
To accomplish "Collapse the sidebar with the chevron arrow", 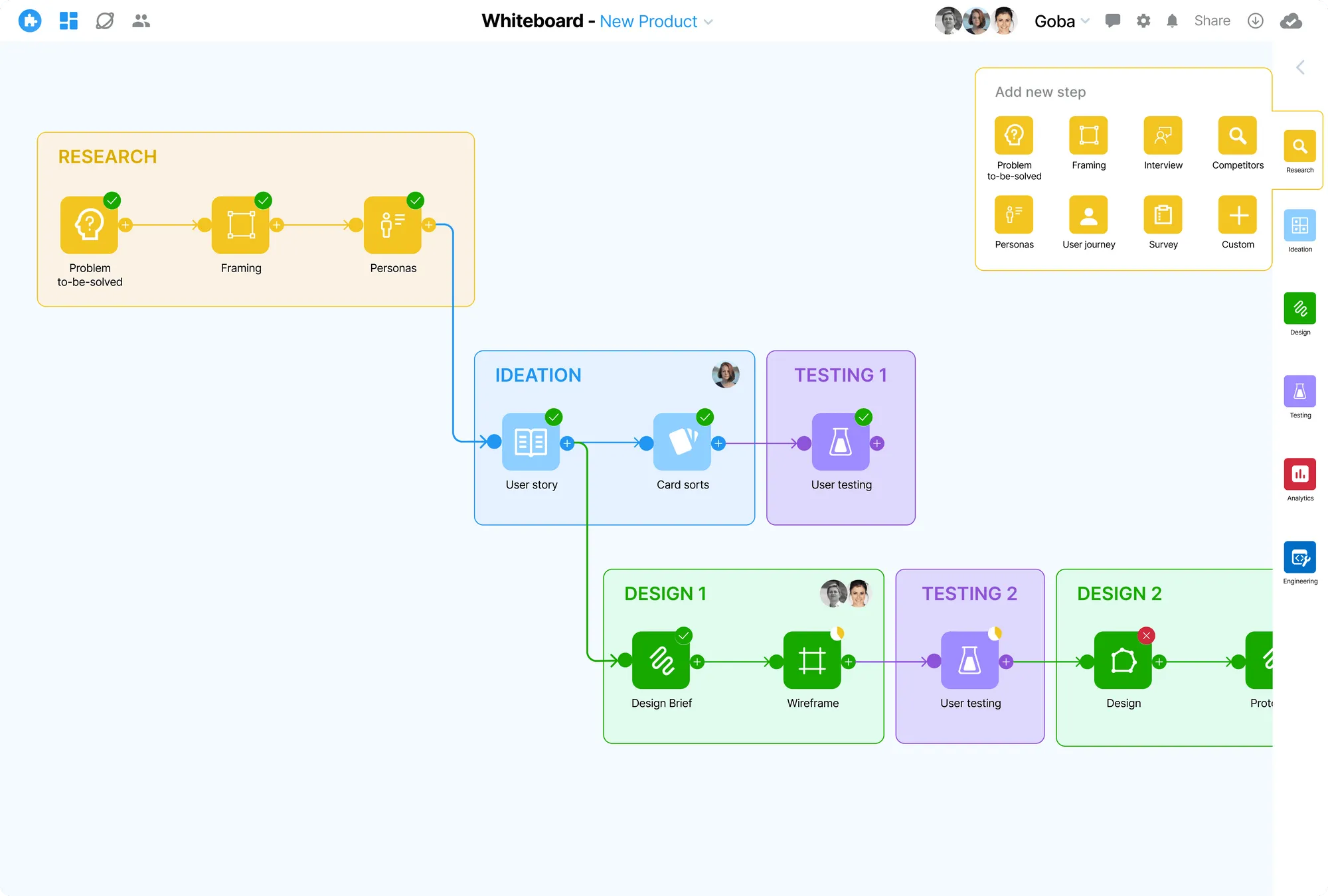I will click(1299, 67).
